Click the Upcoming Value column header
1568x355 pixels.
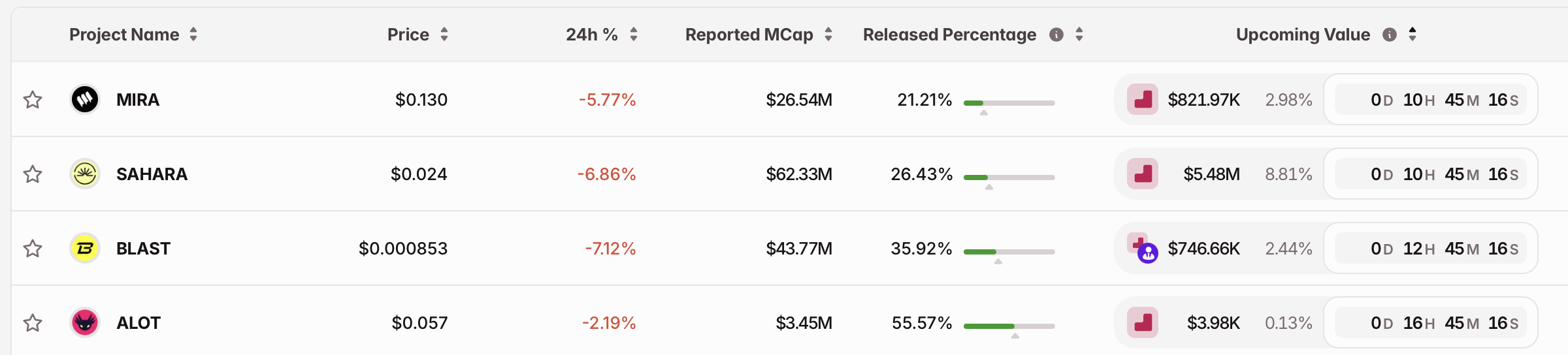pos(1303,35)
